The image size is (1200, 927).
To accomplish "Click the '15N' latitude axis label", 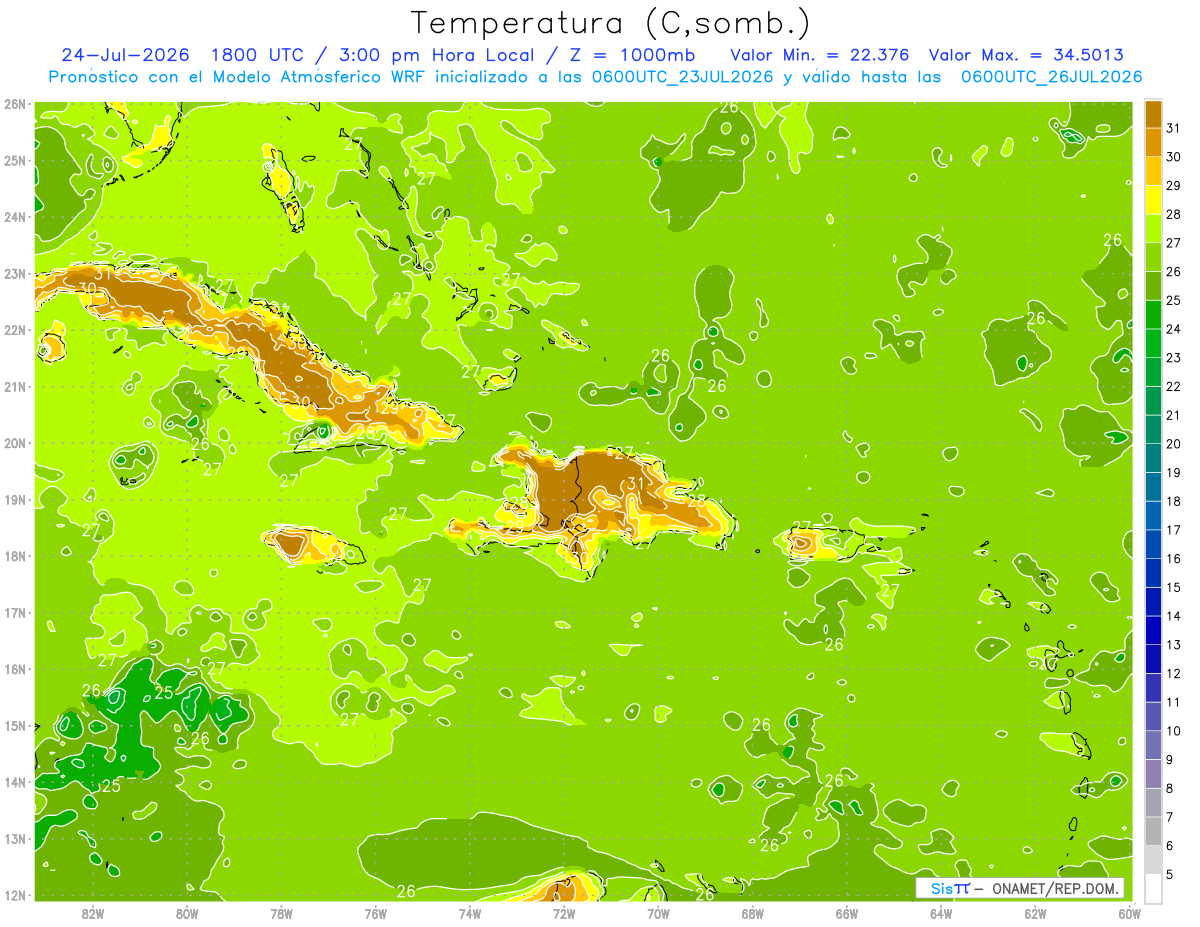I will point(14,726).
